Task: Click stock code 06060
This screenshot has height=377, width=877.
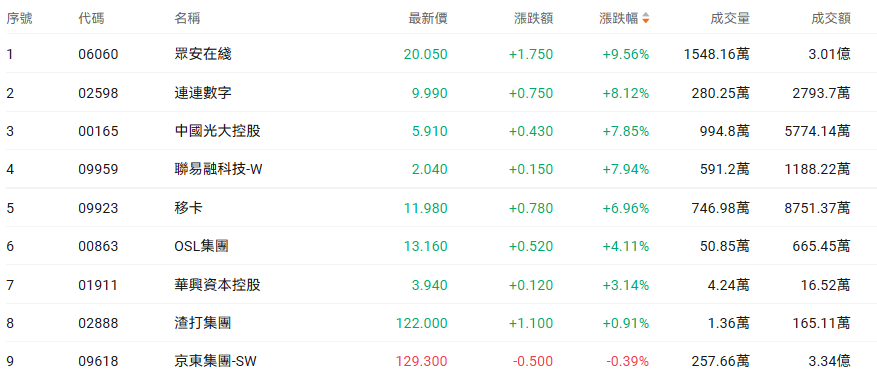Action: coord(98,54)
